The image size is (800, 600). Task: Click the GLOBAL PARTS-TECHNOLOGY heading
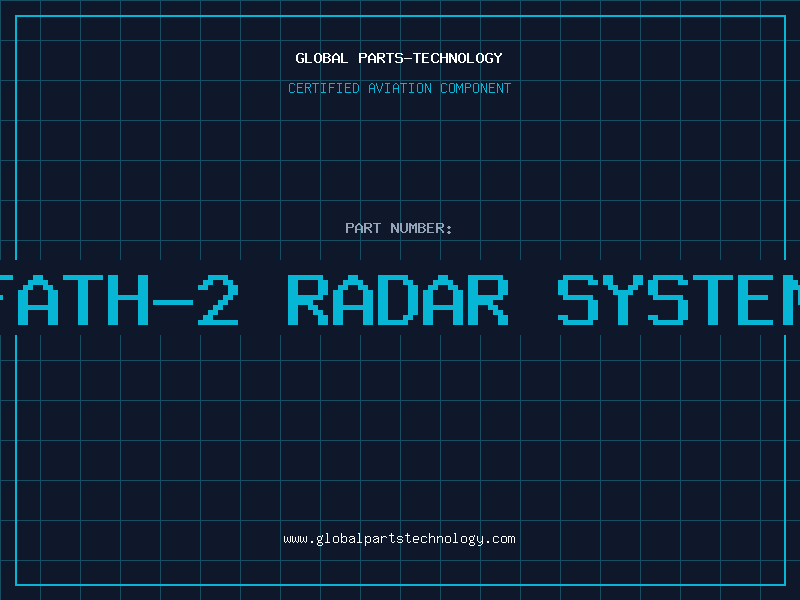point(399,58)
